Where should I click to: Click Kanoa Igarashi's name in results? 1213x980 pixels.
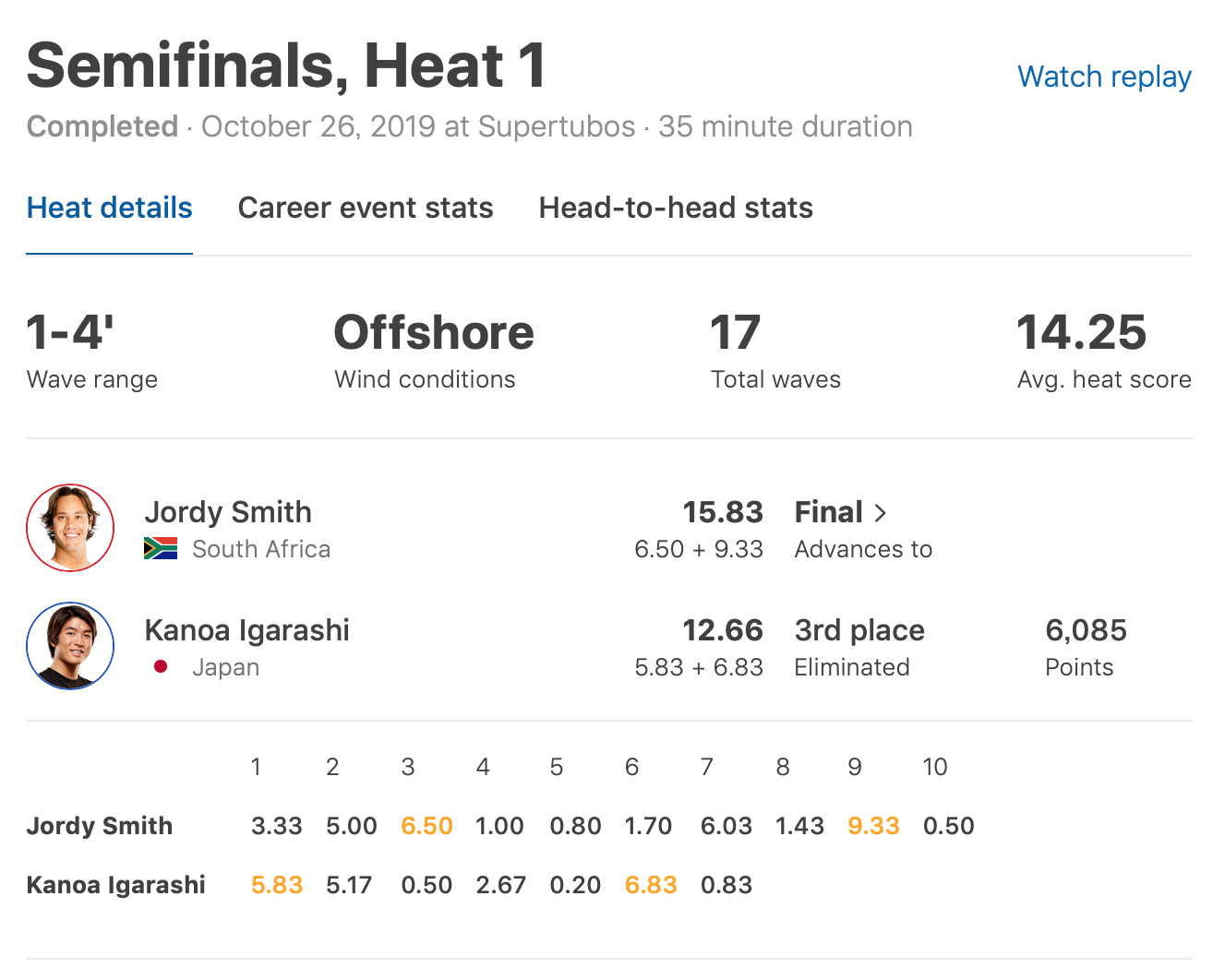(x=246, y=630)
